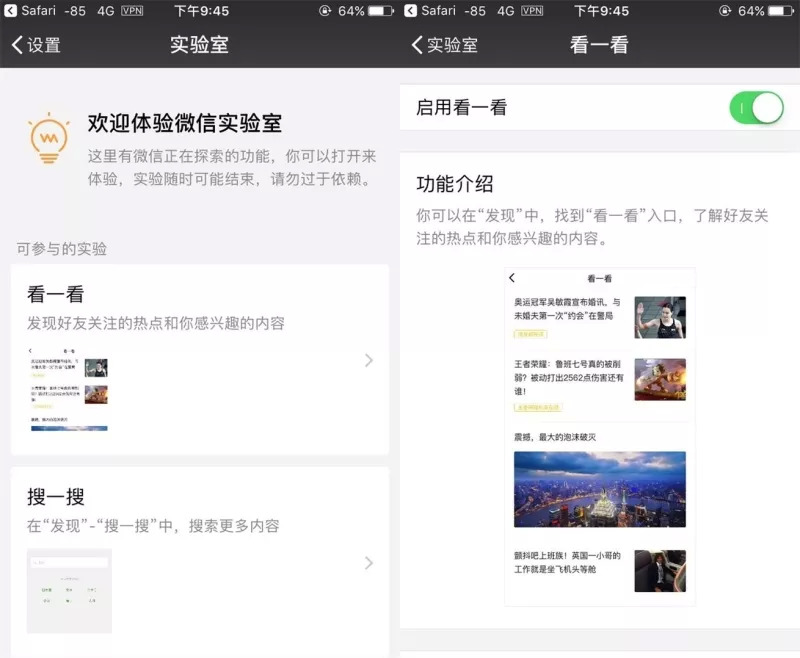Screen dimensions: 800x658
Task: Tap the swimmer photo thumbnail in preview
Action: pyautogui.click(x=660, y=317)
